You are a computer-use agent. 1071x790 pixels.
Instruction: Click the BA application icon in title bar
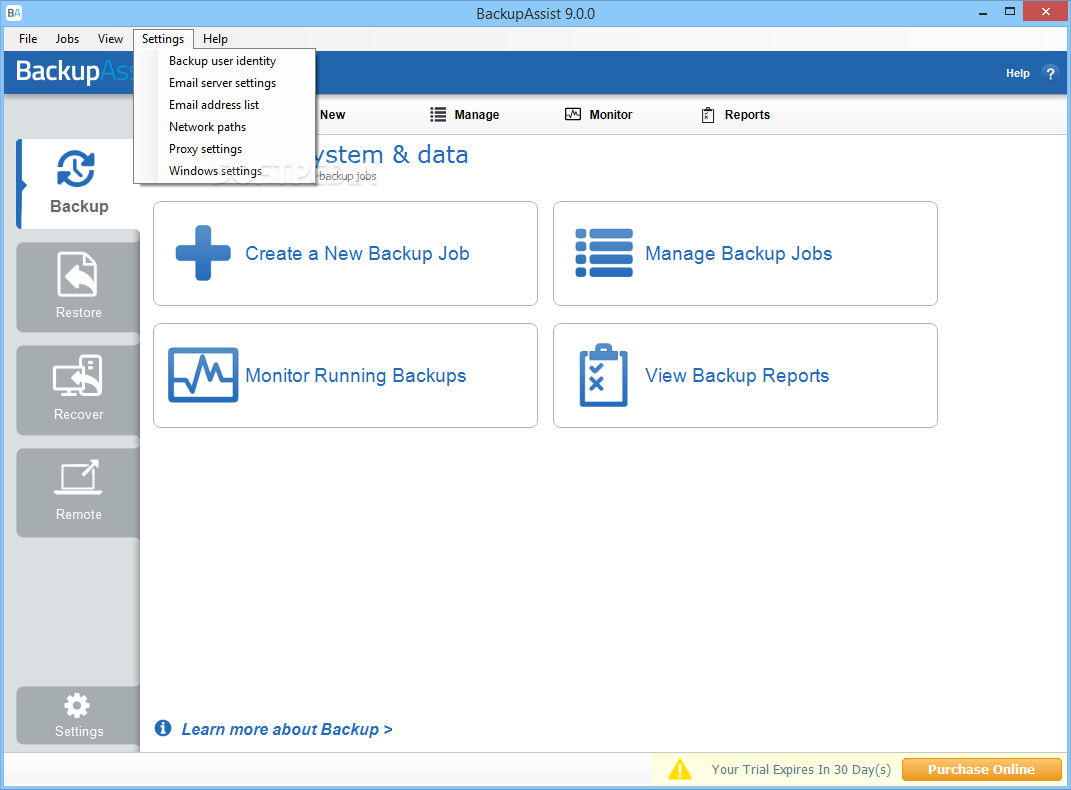[x=14, y=13]
